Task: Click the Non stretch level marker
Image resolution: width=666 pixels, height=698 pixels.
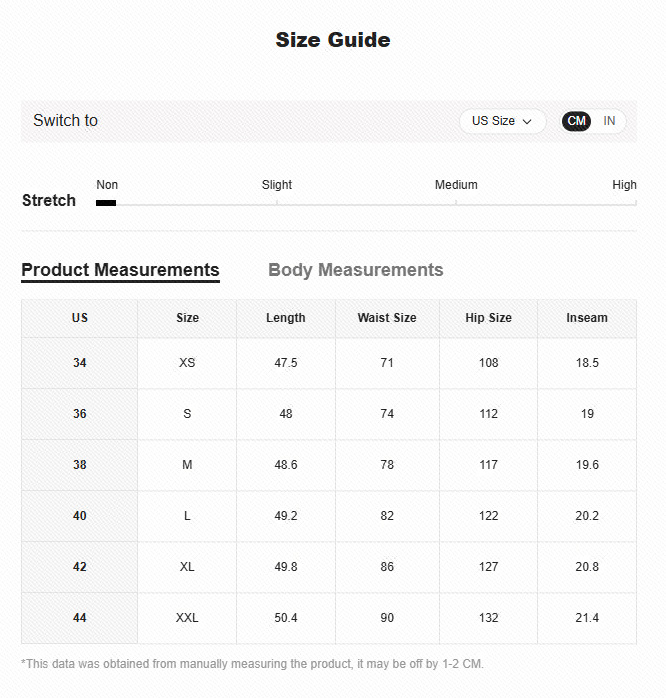Action: click(x=106, y=202)
